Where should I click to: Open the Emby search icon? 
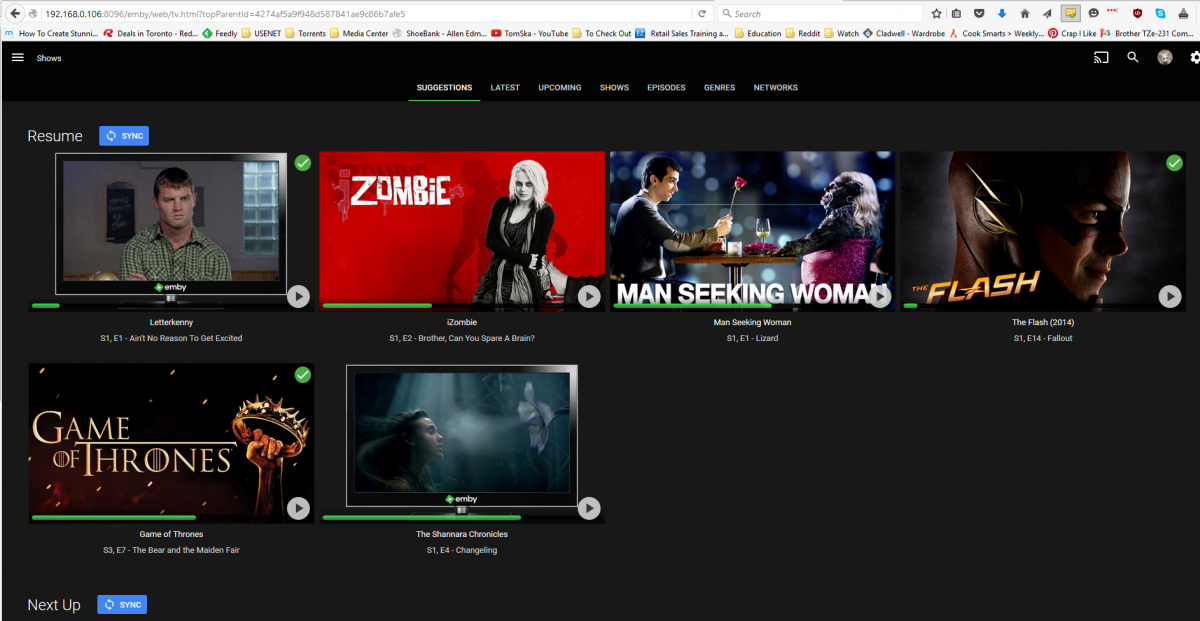click(x=1133, y=57)
